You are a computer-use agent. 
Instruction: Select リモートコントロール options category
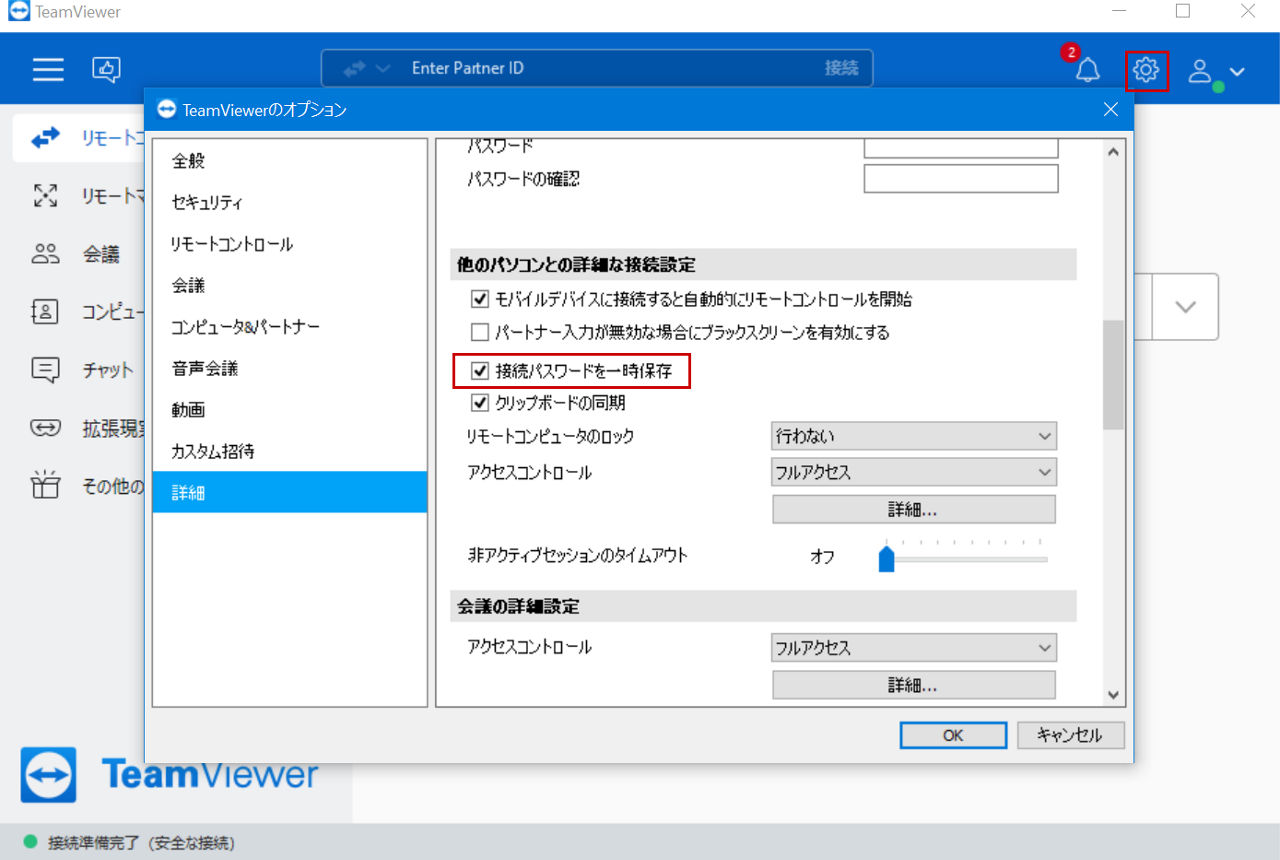(x=290, y=244)
